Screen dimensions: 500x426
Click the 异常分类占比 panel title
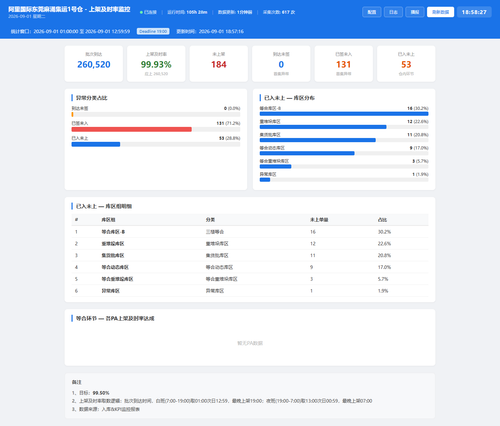[x=92, y=98]
